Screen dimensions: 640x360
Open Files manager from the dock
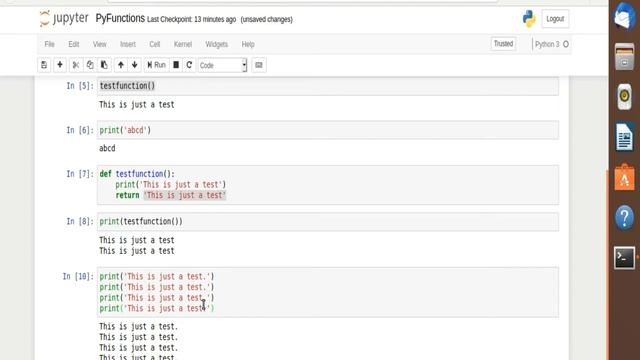[x=624, y=56]
